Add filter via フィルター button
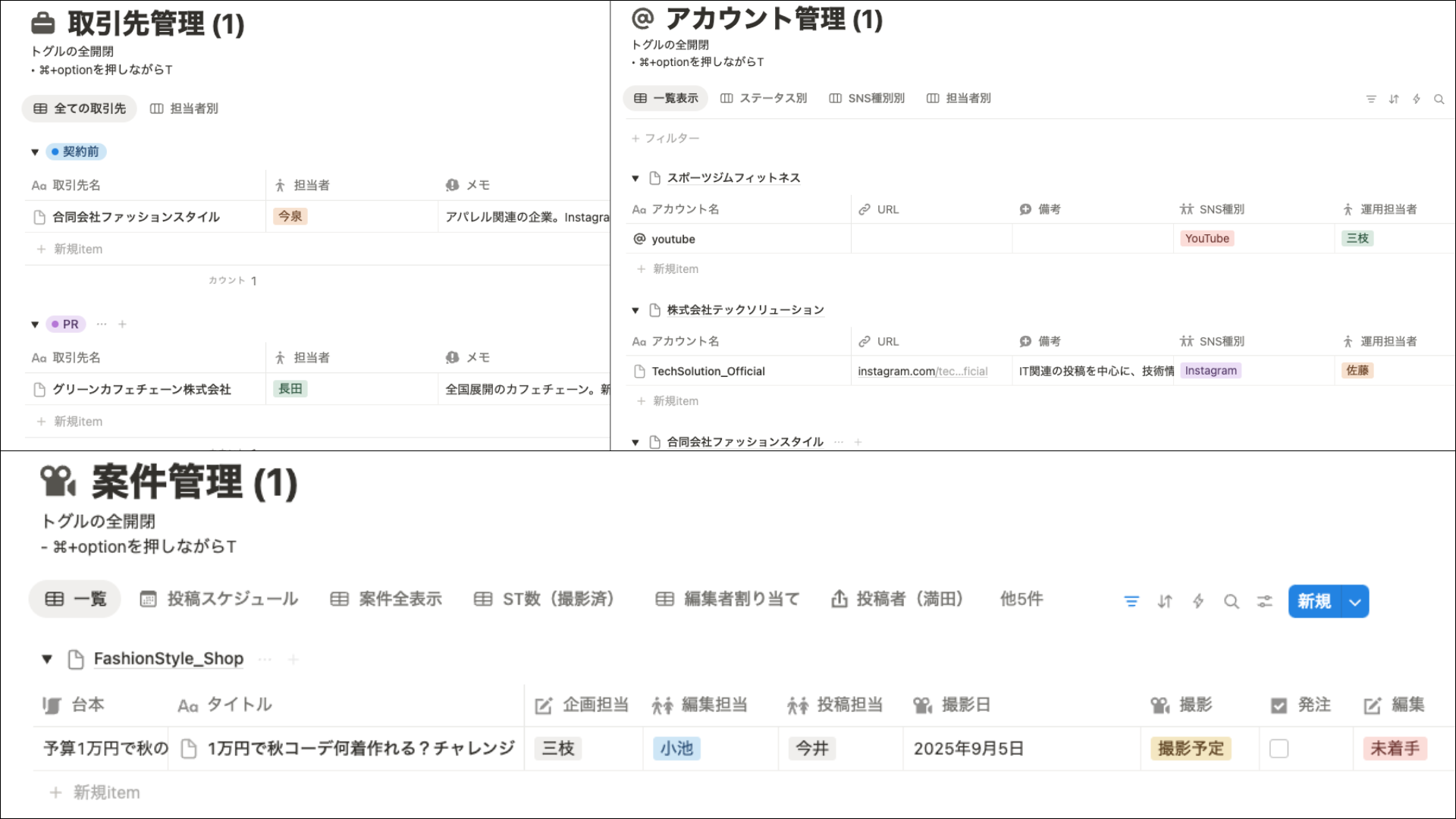 (665, 138)
